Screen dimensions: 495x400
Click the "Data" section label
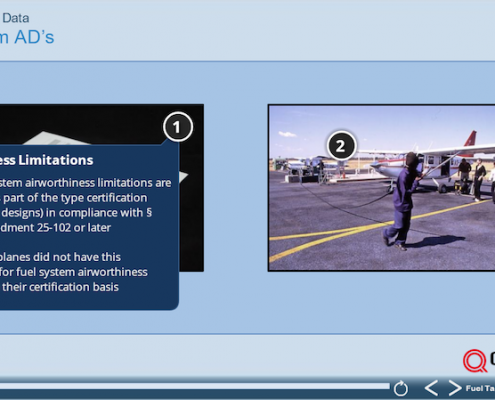[x=15, y=18]
